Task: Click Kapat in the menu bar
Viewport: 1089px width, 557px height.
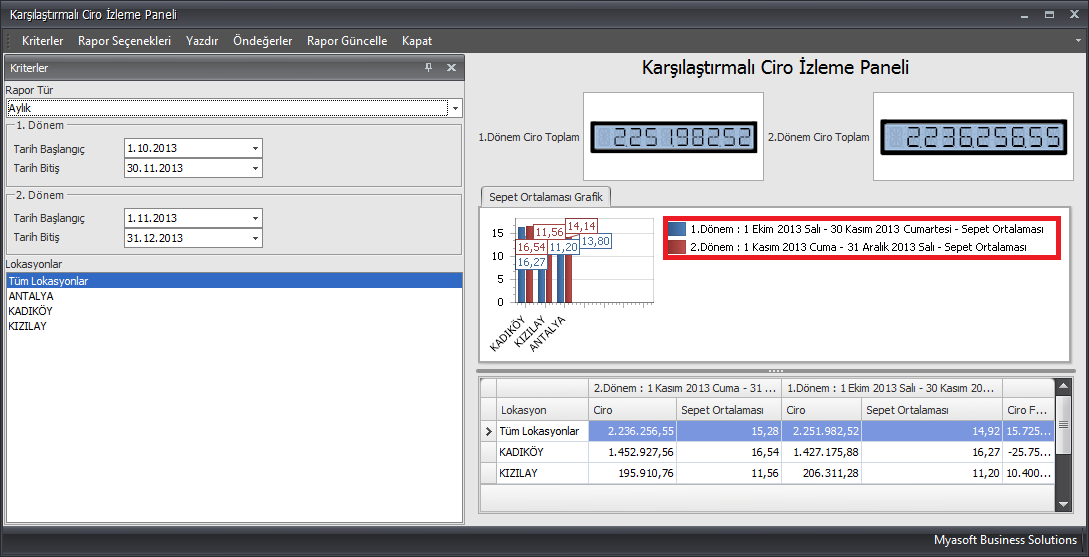Action: [x=417, y=41]
